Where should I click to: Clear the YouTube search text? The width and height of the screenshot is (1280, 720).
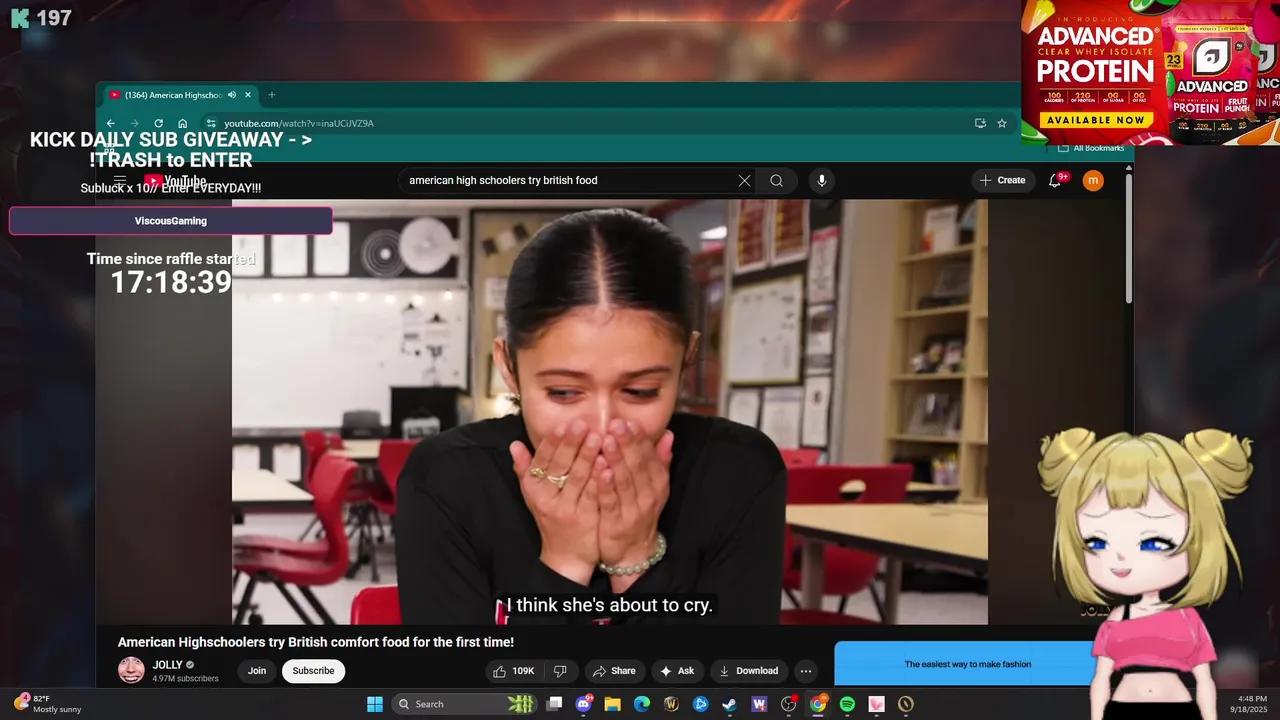tap(744, 181)
